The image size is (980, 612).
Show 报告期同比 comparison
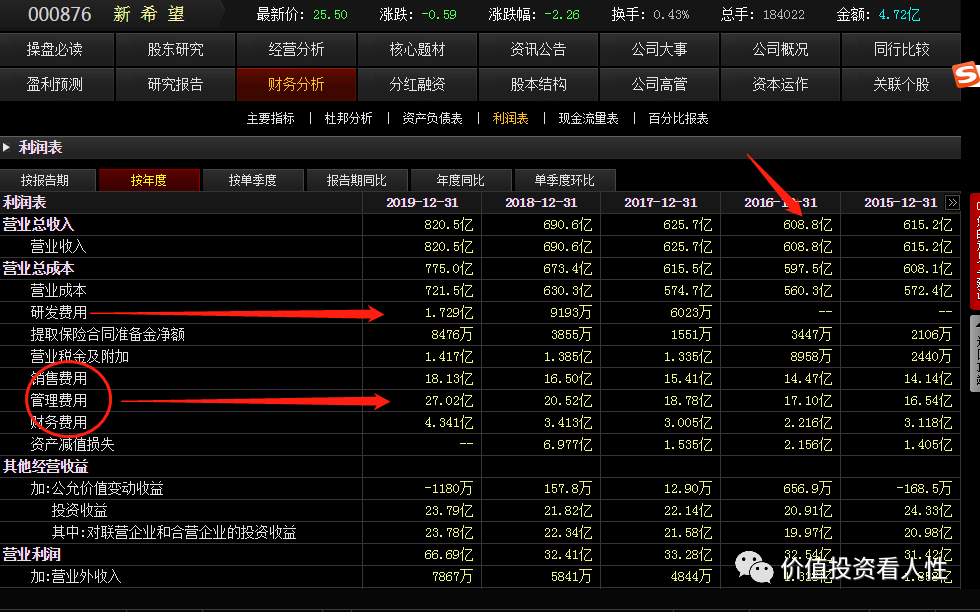coord(356,181)
